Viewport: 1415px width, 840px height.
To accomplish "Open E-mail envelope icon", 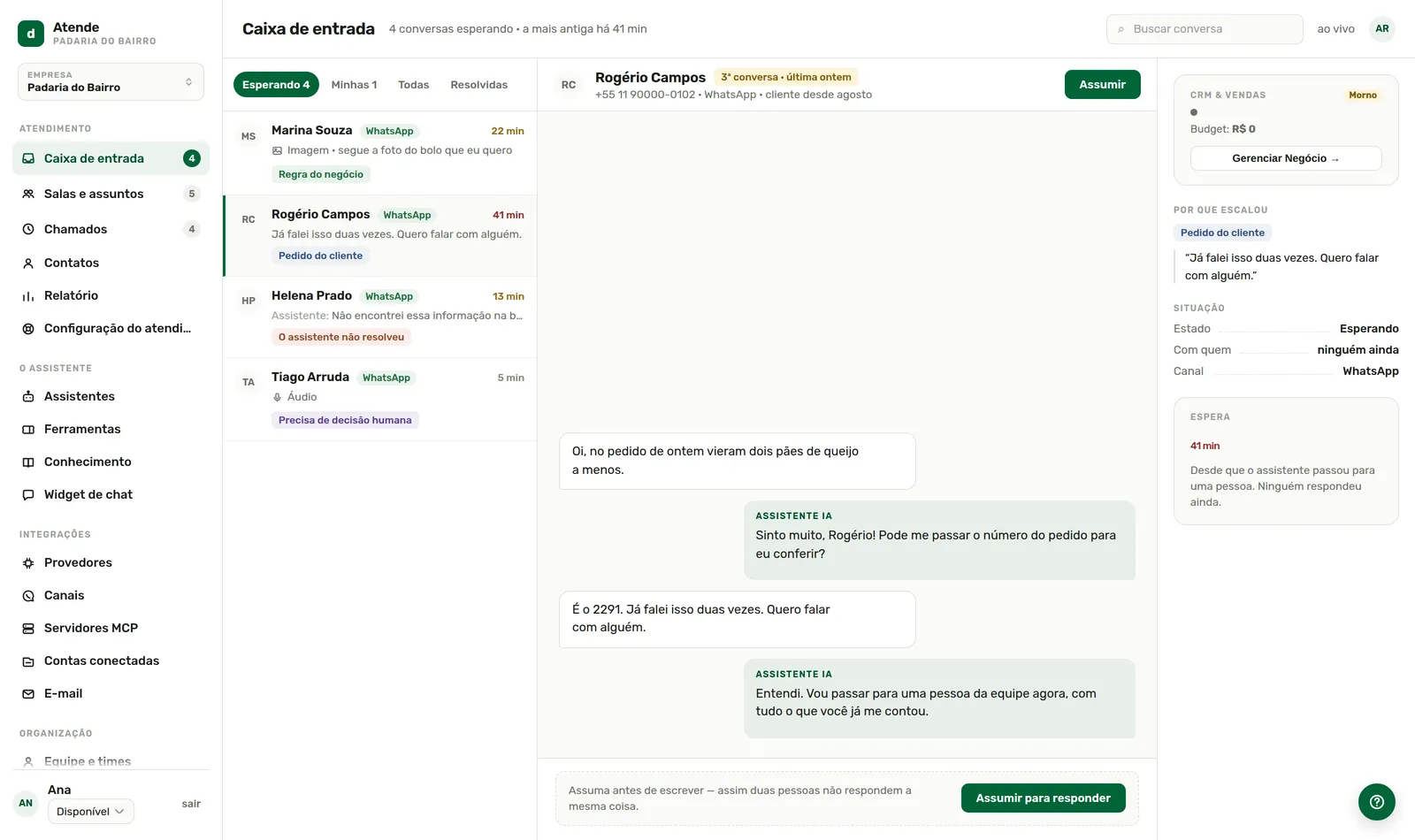I will point(28,693).
